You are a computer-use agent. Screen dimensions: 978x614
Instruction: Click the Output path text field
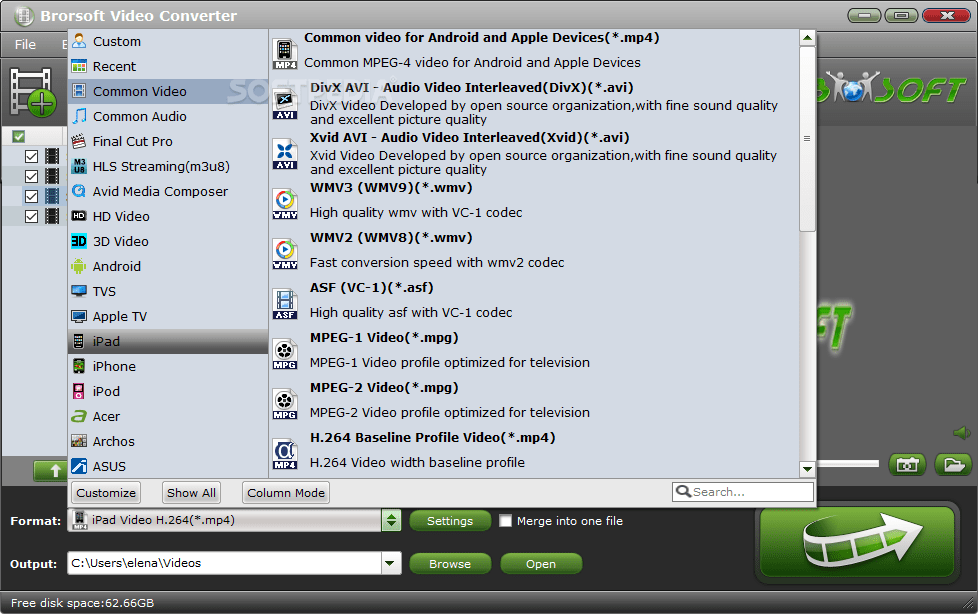pyautogui.click(x=225, y=563)
